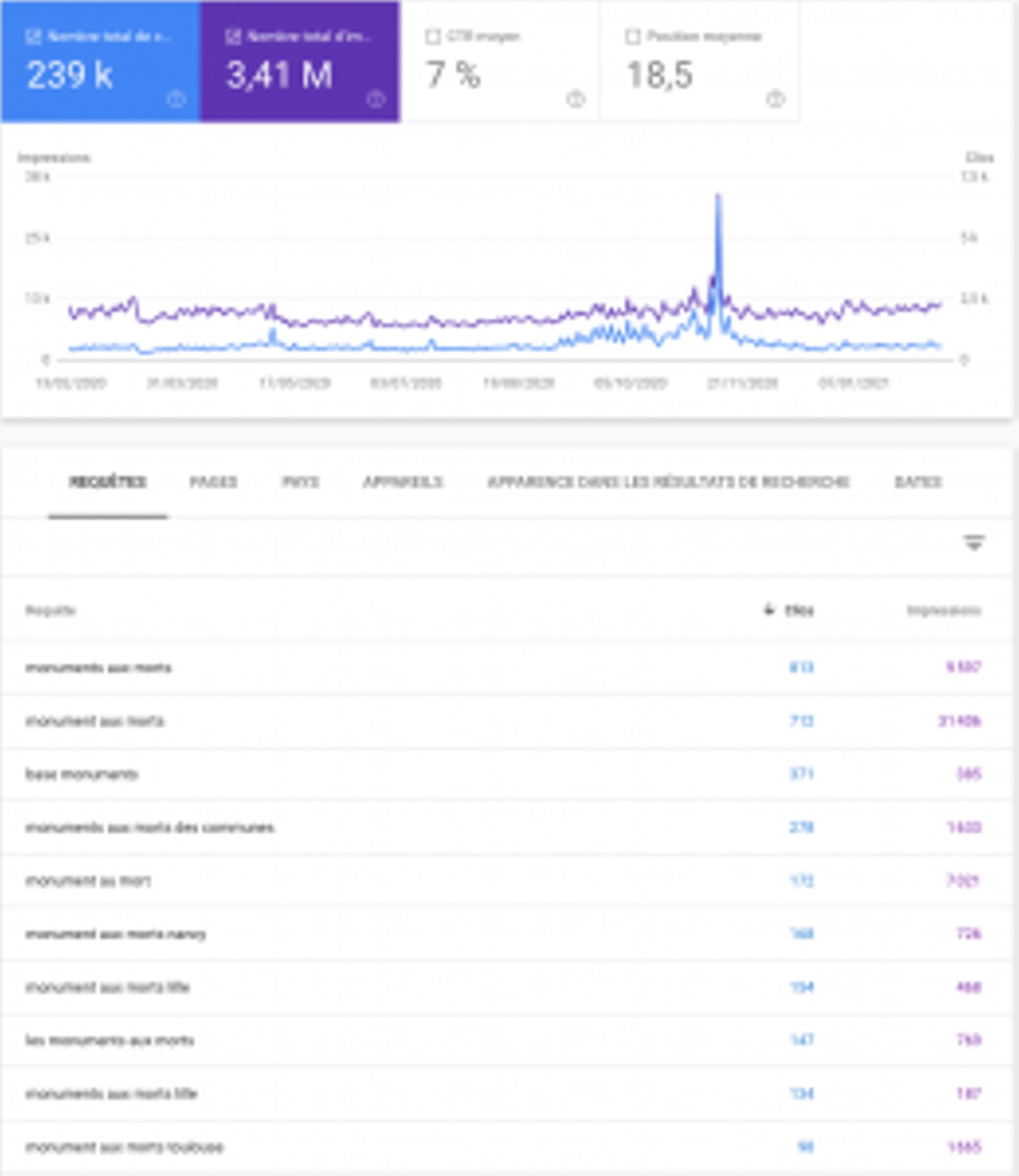Click the query "base monuments"

(x=82, y=774)
